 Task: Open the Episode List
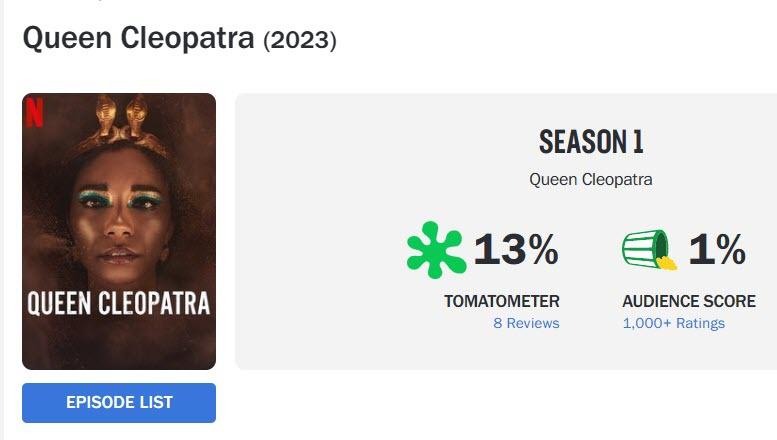[119, 402]
